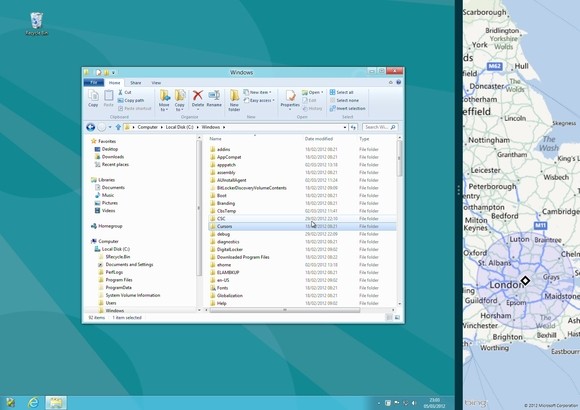The width and height of the screenshot is (580, 410).
Task: Click the volume icon in system tray
Action: coord(414,403)
